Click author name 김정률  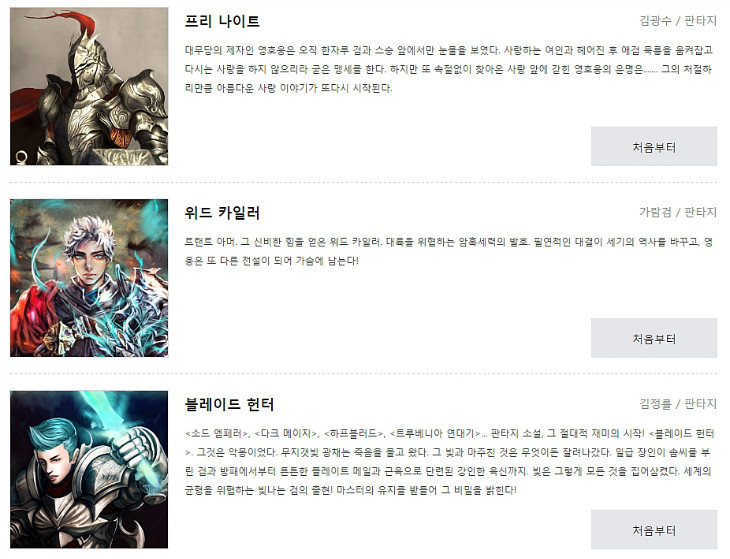tap(655, 404)
